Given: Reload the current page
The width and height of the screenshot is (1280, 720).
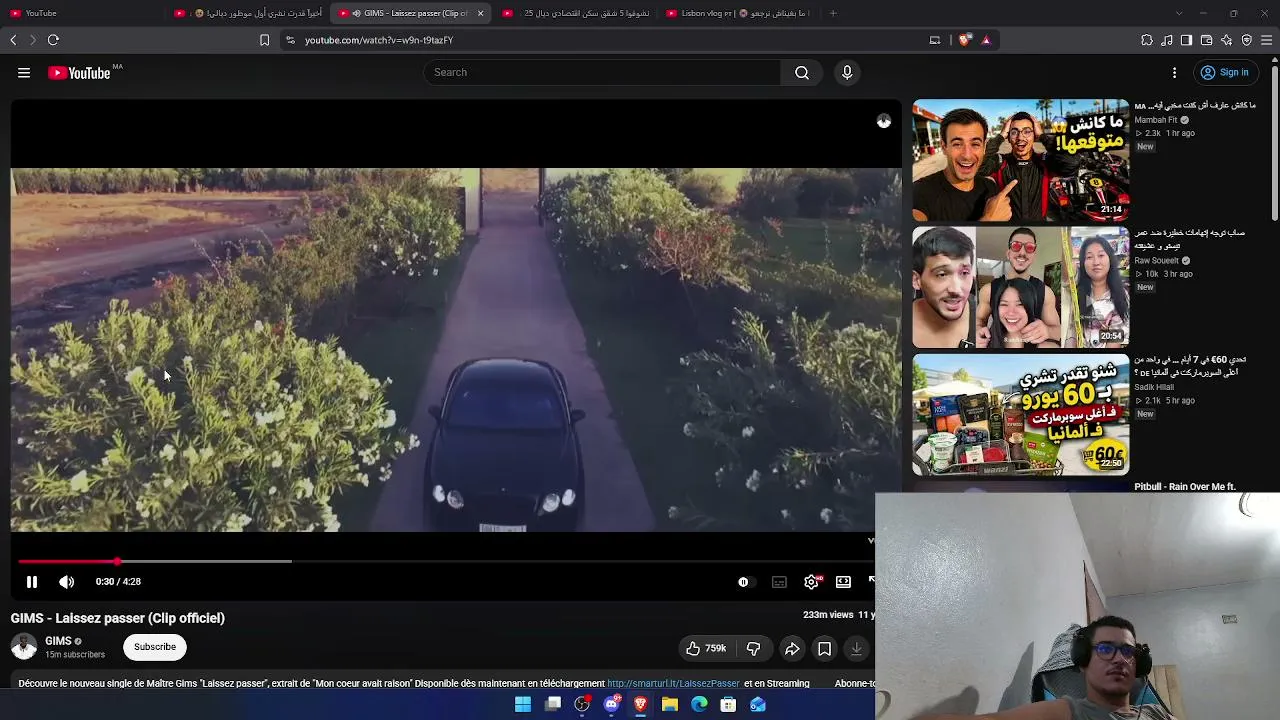Looking at the screenshot, I should point(53,40).
